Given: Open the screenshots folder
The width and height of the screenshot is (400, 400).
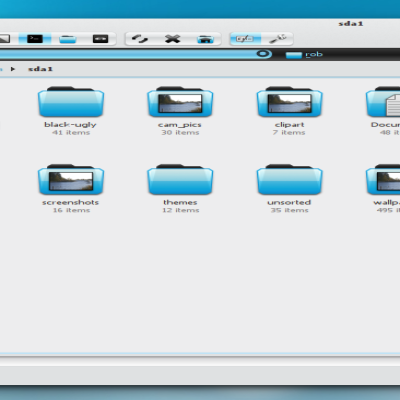Looking at the screenshot, I should pyautogui.click(x=71, y=179).
